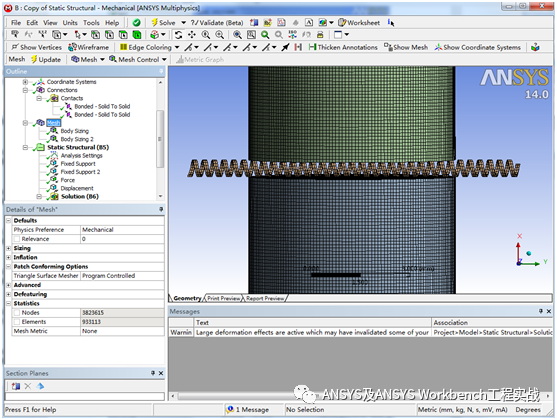This screenshot has width=557, height=420.
Task: Click the Messages panel horizontal scrollbar
Action: click(360, 396)
